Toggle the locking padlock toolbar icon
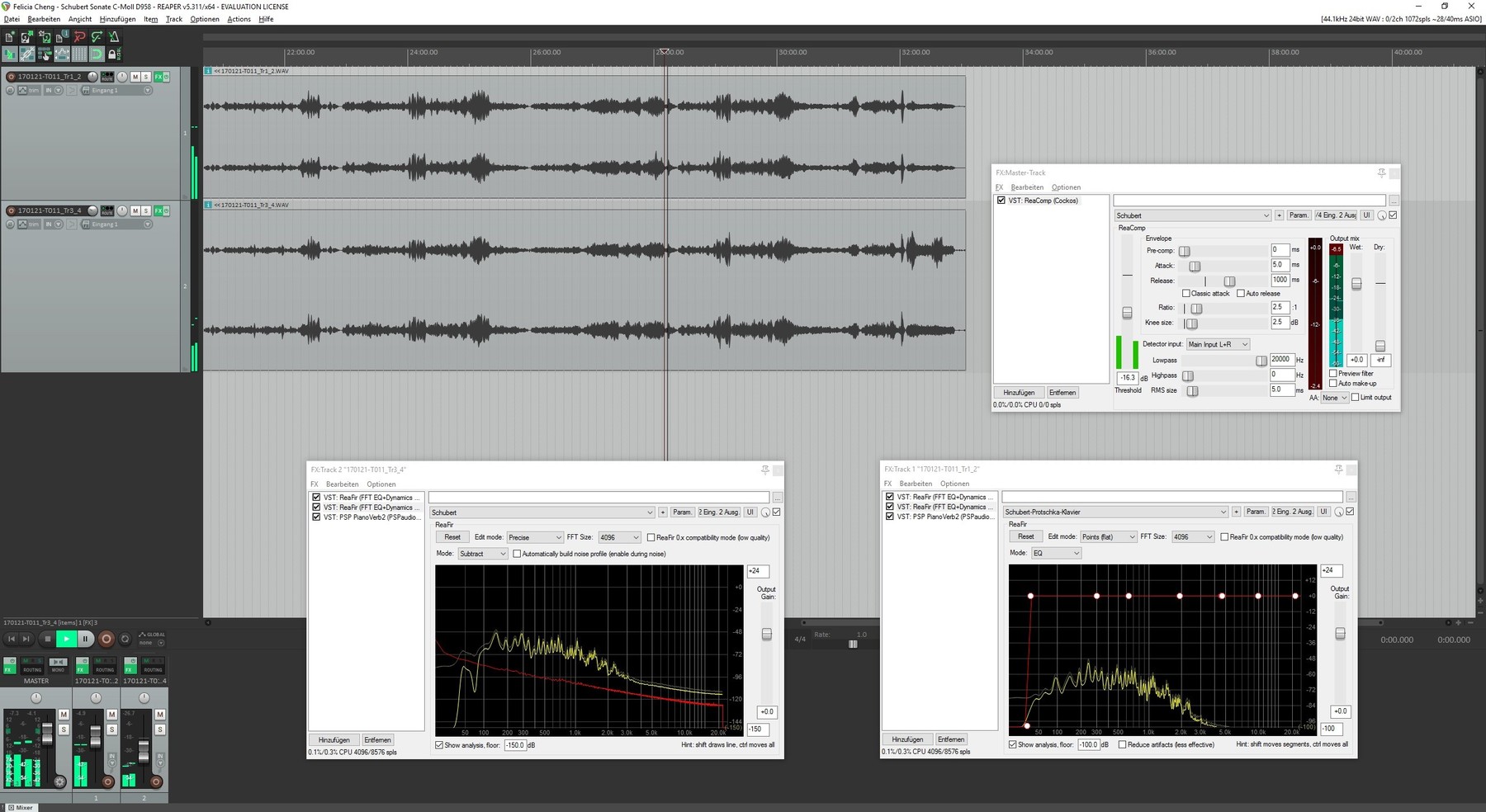Viewport: 1486px width, 812px height. coord(114,54)
